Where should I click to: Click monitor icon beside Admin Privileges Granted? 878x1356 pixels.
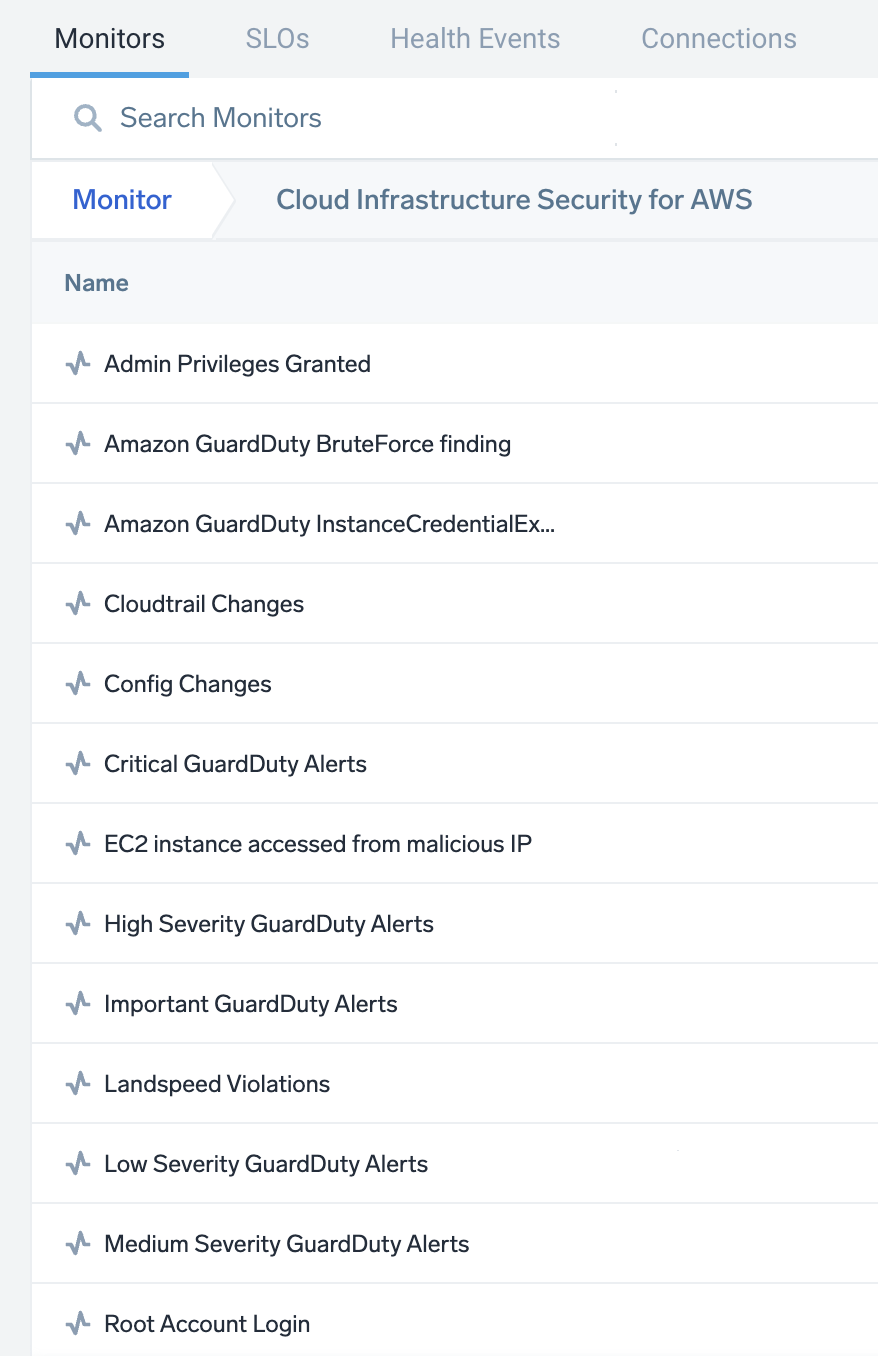coord(77,364)
